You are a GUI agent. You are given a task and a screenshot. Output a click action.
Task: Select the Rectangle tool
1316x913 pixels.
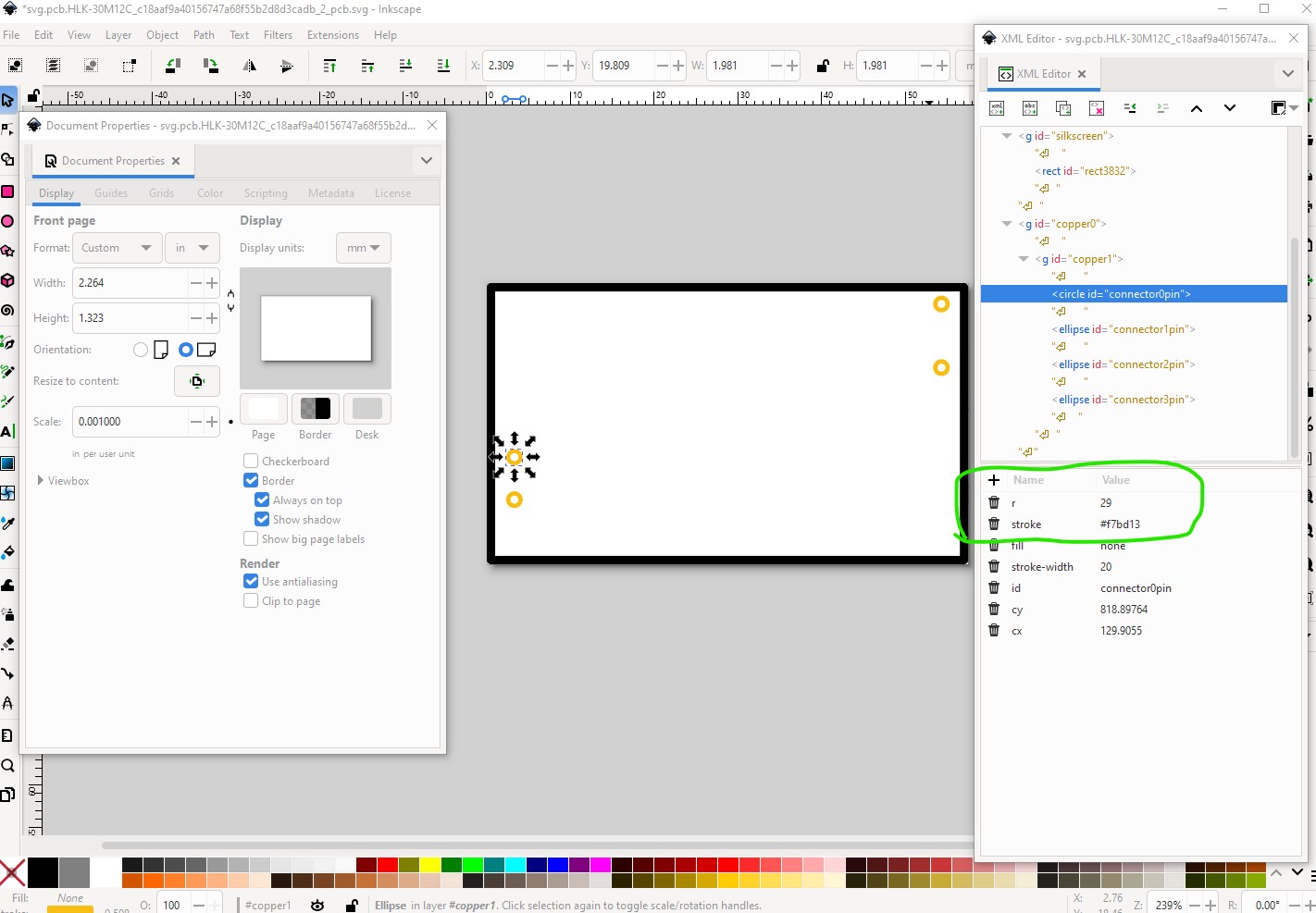[x=7, y=191]
